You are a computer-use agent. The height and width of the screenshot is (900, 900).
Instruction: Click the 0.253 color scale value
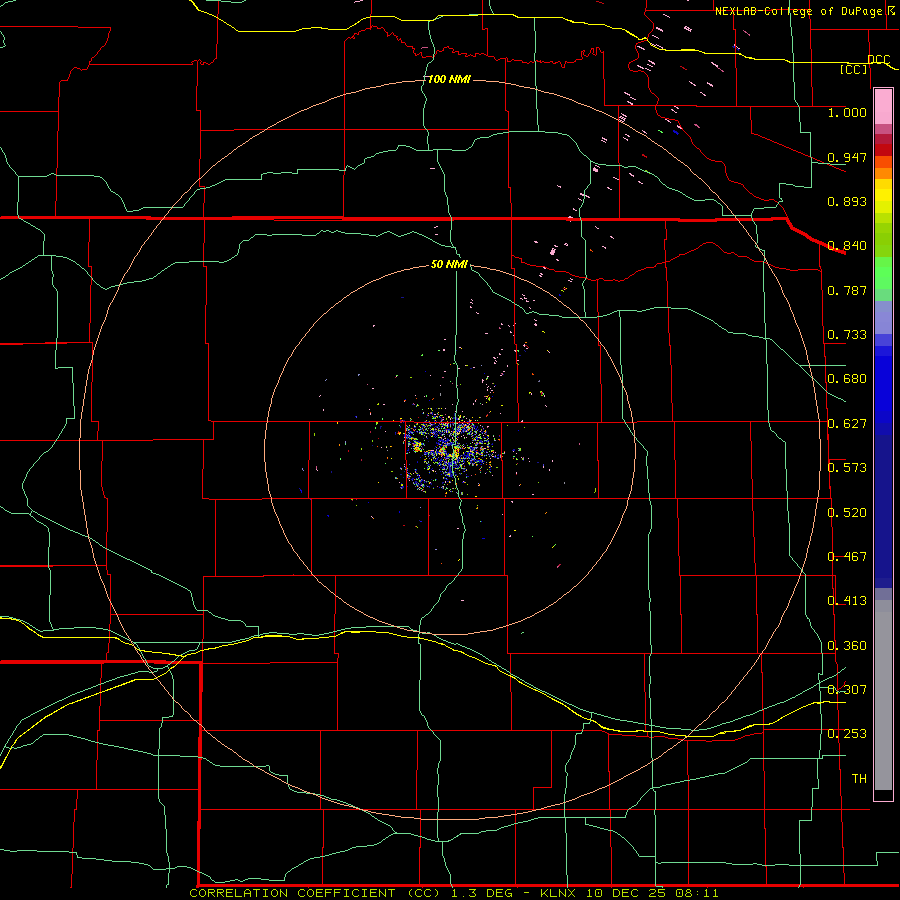tap(847, 734)
